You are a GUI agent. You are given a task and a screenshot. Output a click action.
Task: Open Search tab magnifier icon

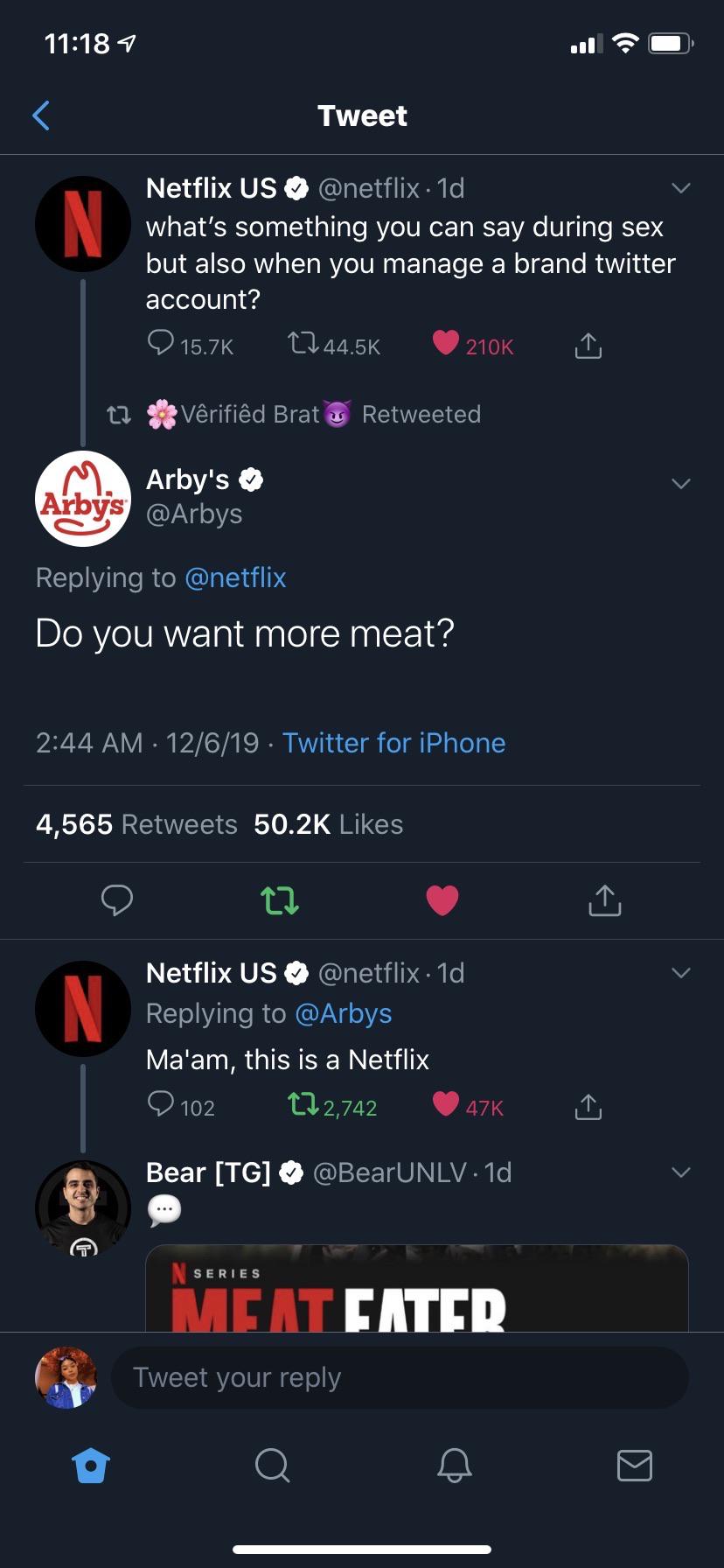click(x=272, y=1465)
